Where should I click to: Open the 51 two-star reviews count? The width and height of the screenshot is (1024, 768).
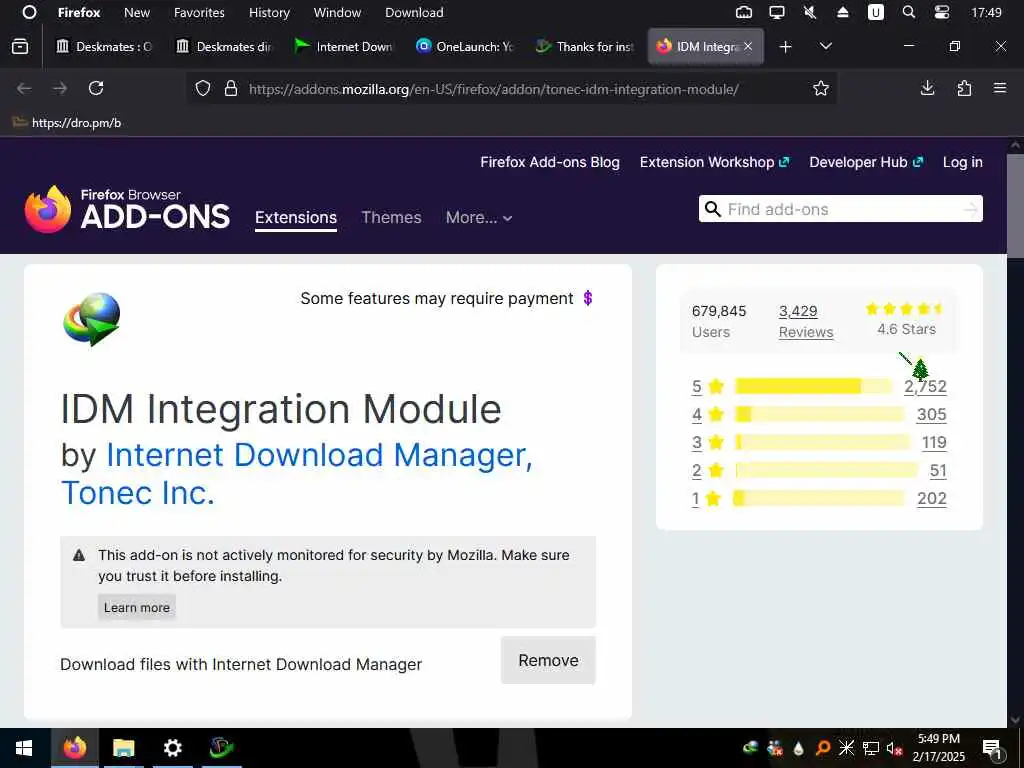[938, 470]
